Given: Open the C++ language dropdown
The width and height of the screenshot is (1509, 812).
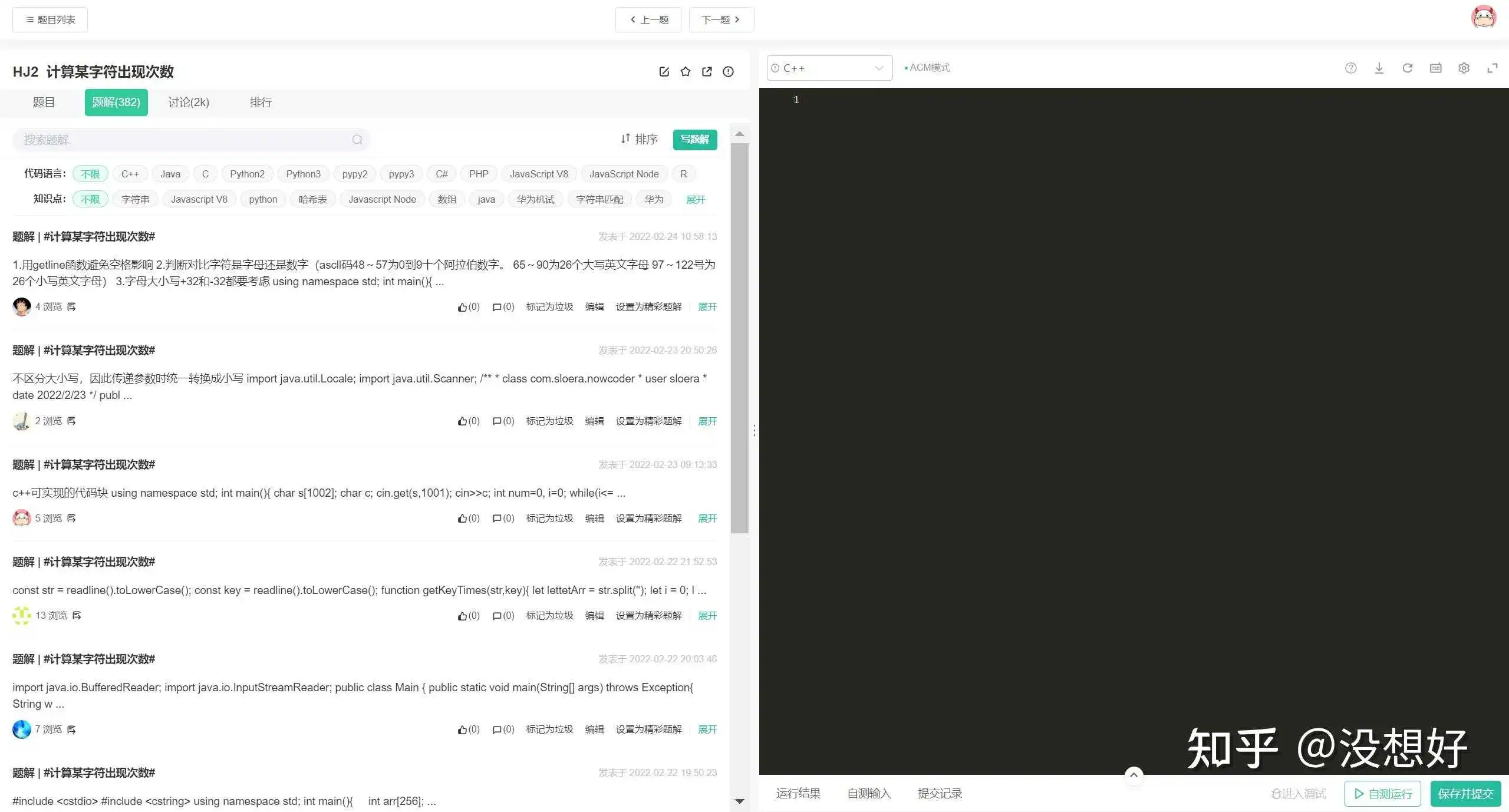Looking at the screenshot, I should tap(829, 68).
